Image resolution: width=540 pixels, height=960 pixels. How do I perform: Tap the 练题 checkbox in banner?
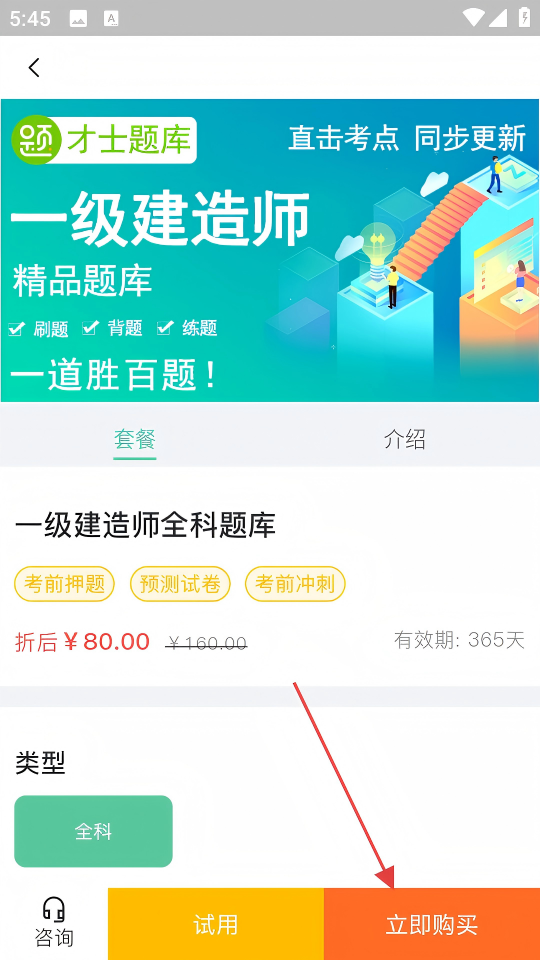164,328
